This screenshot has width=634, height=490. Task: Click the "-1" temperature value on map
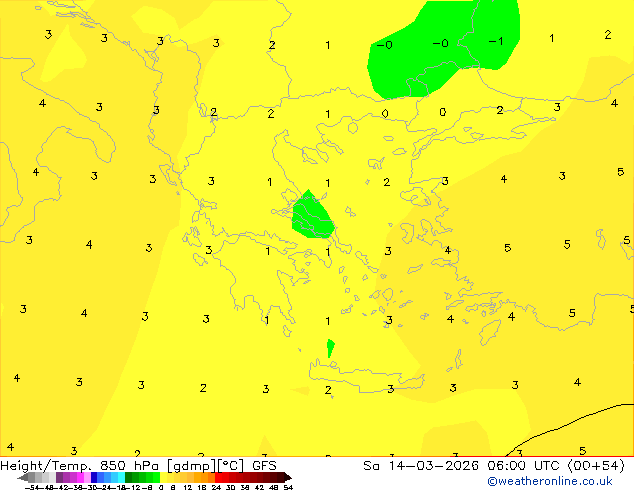coord(496,41)
